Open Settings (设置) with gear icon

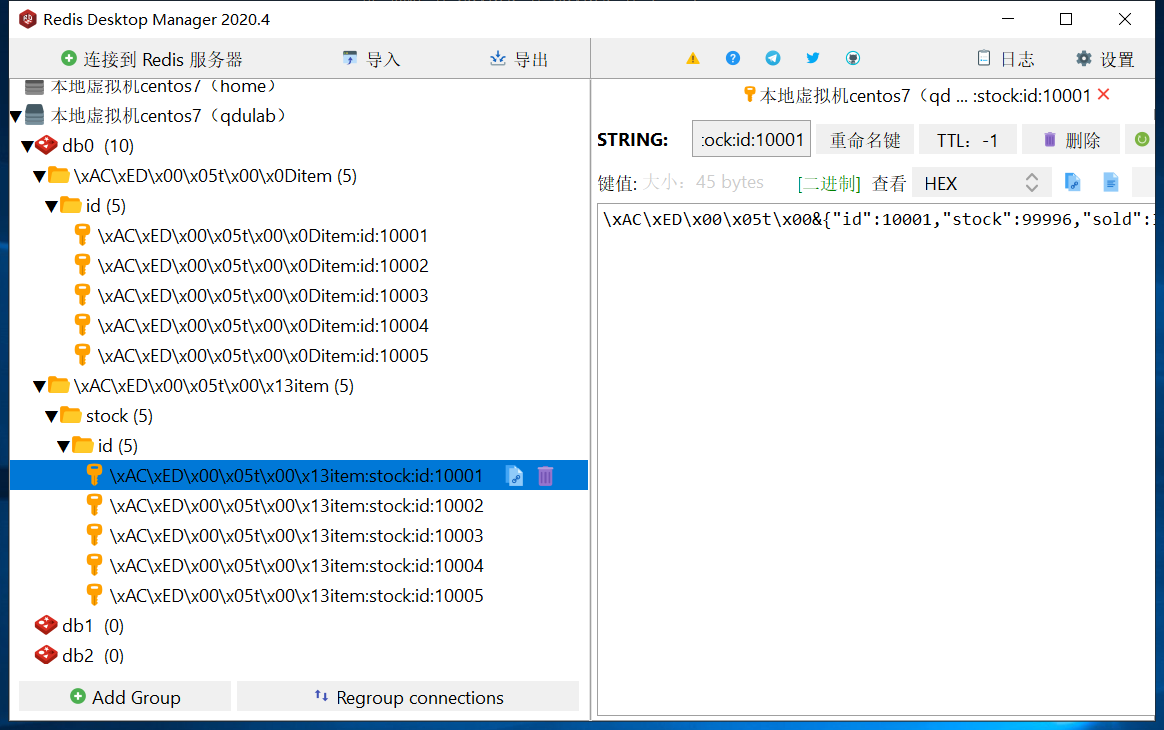(1105, 59)
